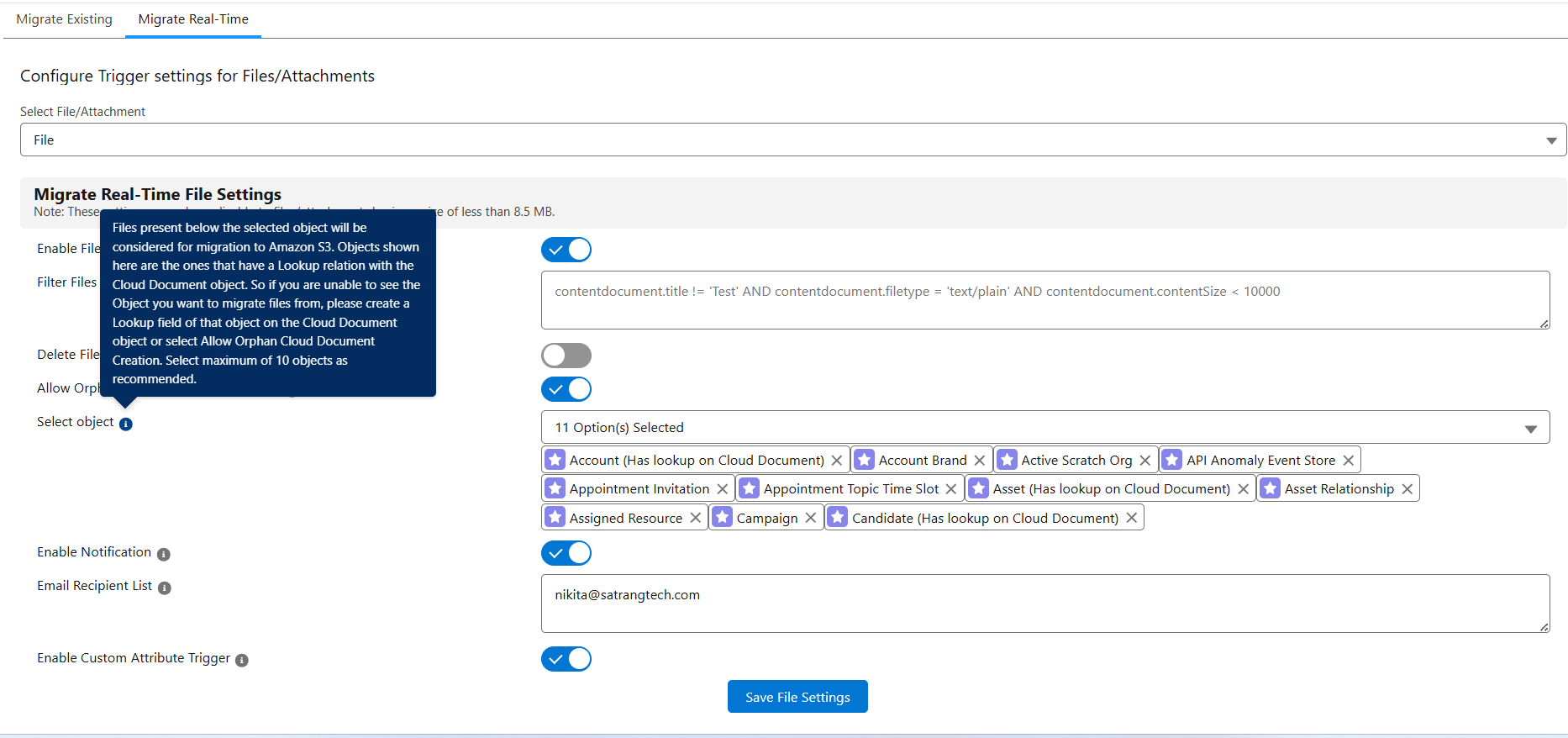Click the Email Recipient List text area
This screenshot has height=738, width=1568.
pos(1045,604)
